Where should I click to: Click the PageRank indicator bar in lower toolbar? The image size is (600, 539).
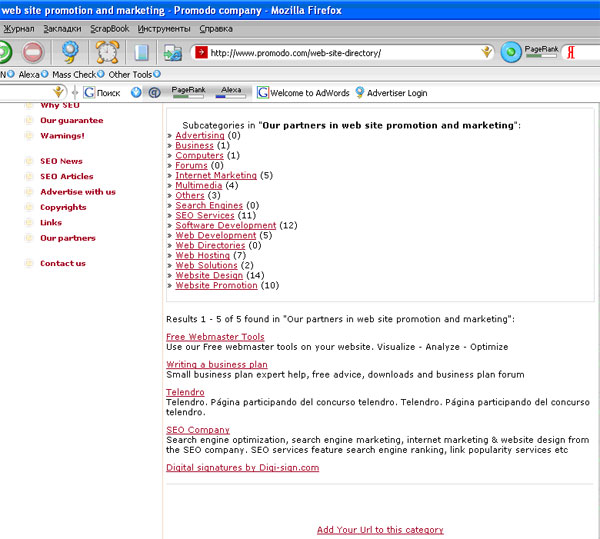[188, 93]
